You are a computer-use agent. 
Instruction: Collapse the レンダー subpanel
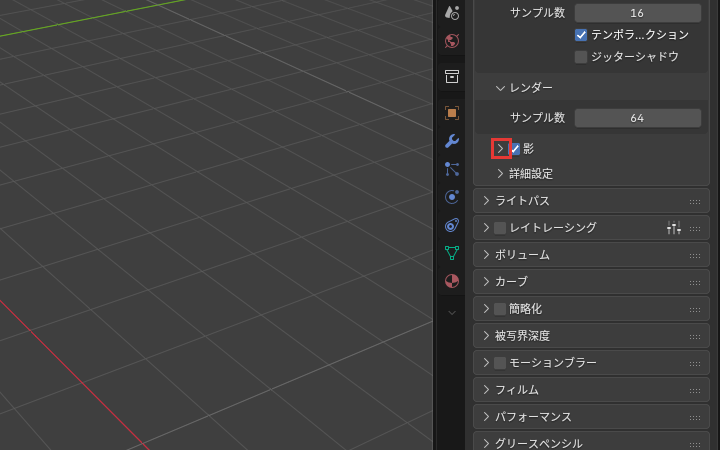(x=500, y=88)
